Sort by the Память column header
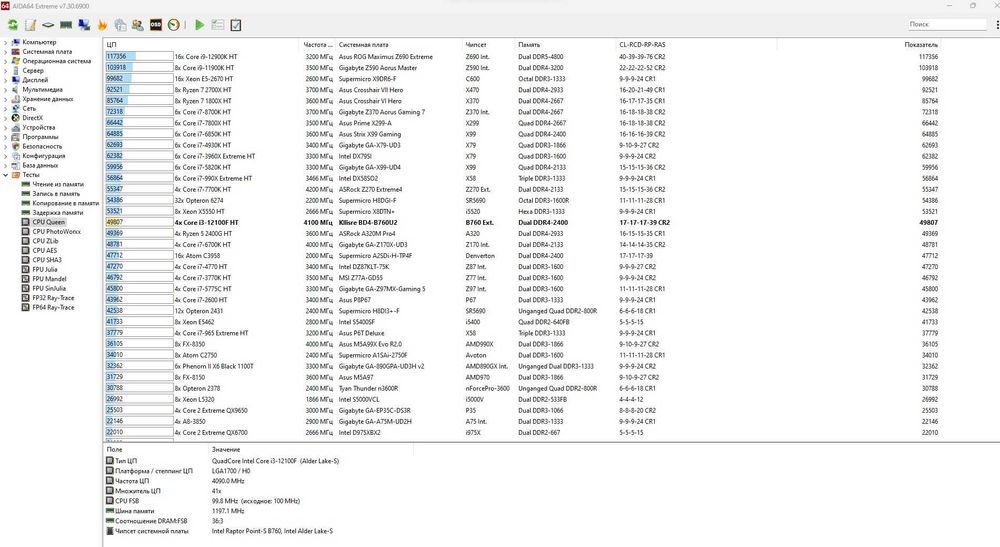 tap(565, 45)
